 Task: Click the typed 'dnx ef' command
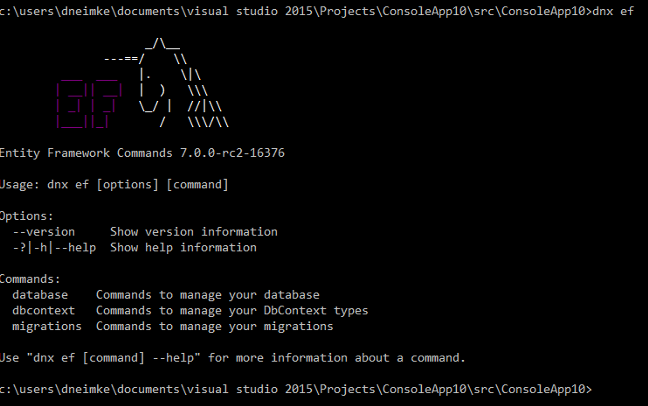click(x=613, y=11)
